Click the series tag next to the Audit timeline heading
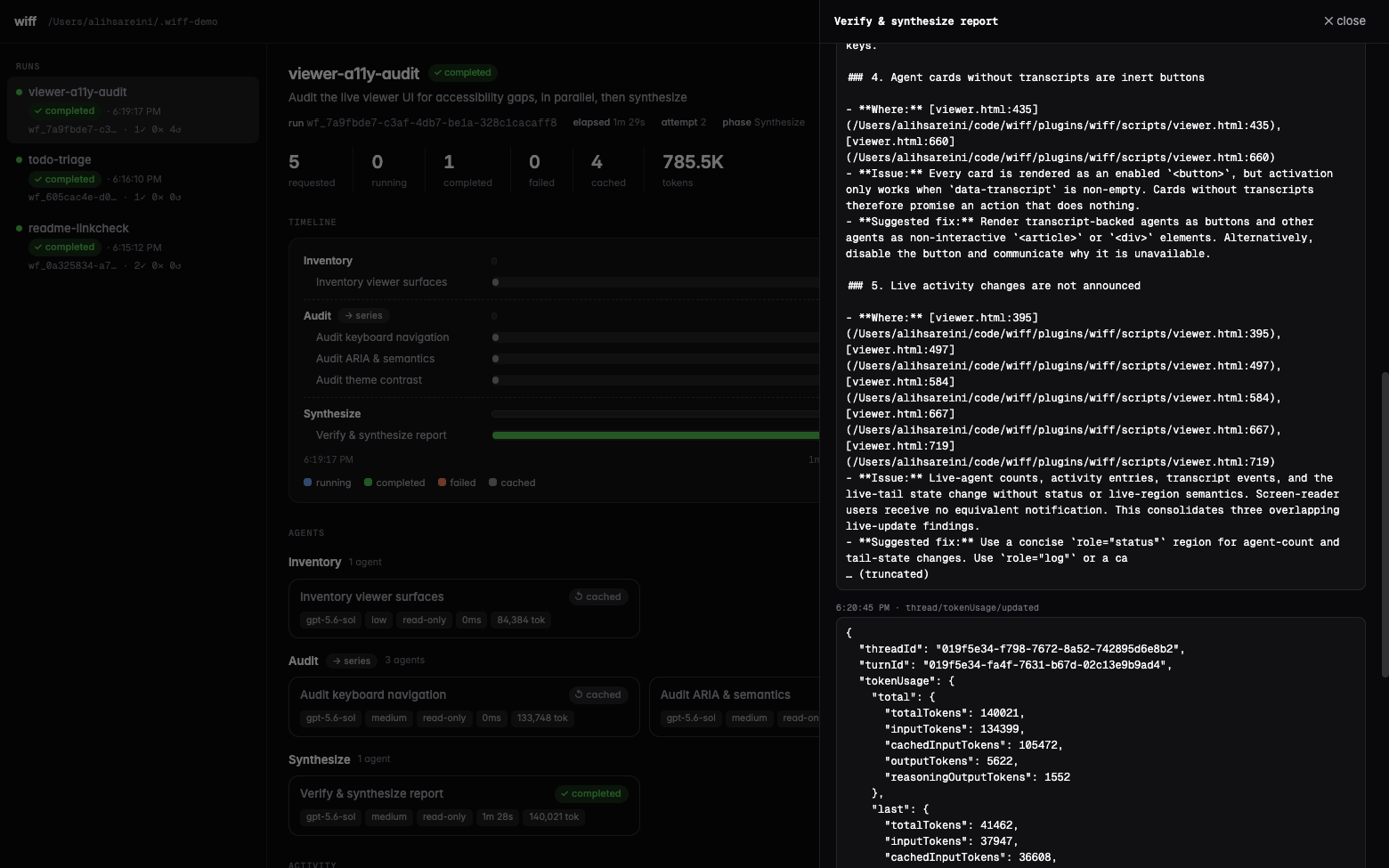The width and height of the screenshot is (1389, 868). click(363, 315)
